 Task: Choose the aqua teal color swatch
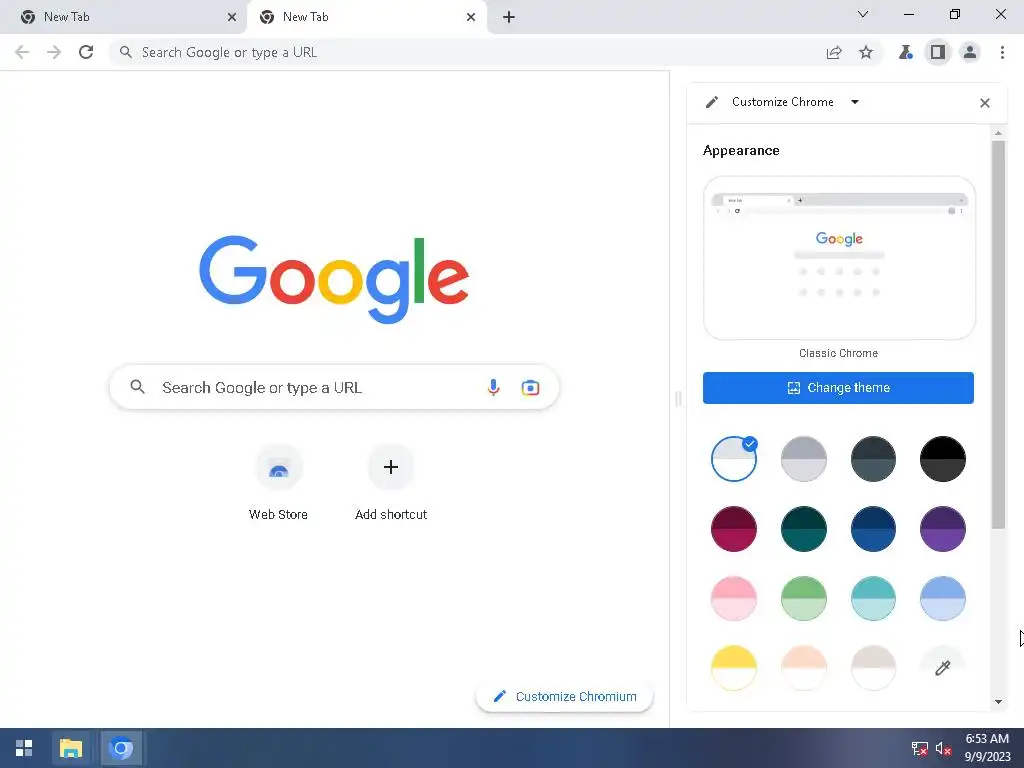[873, 598]
